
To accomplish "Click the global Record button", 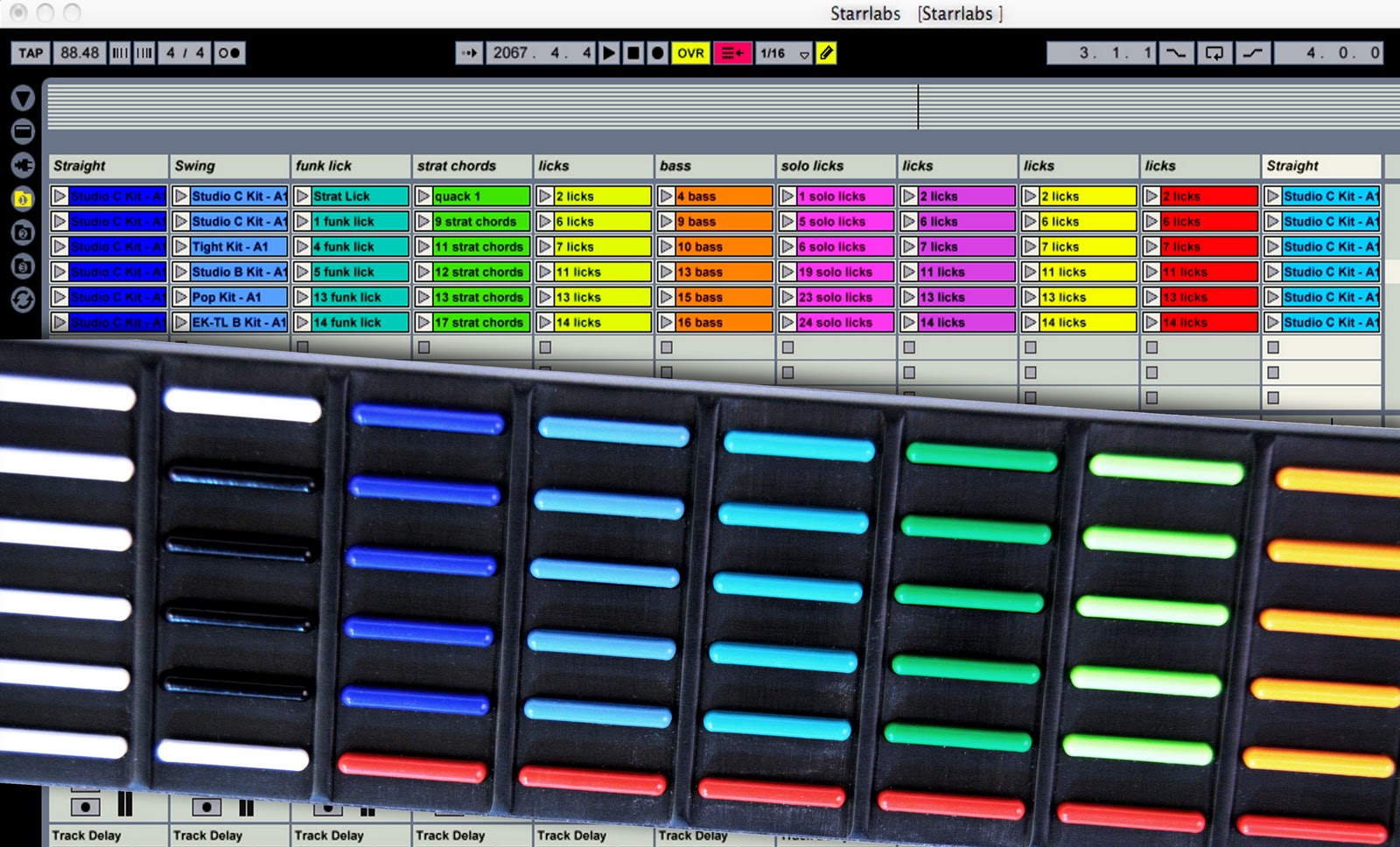I will point(658,53).
